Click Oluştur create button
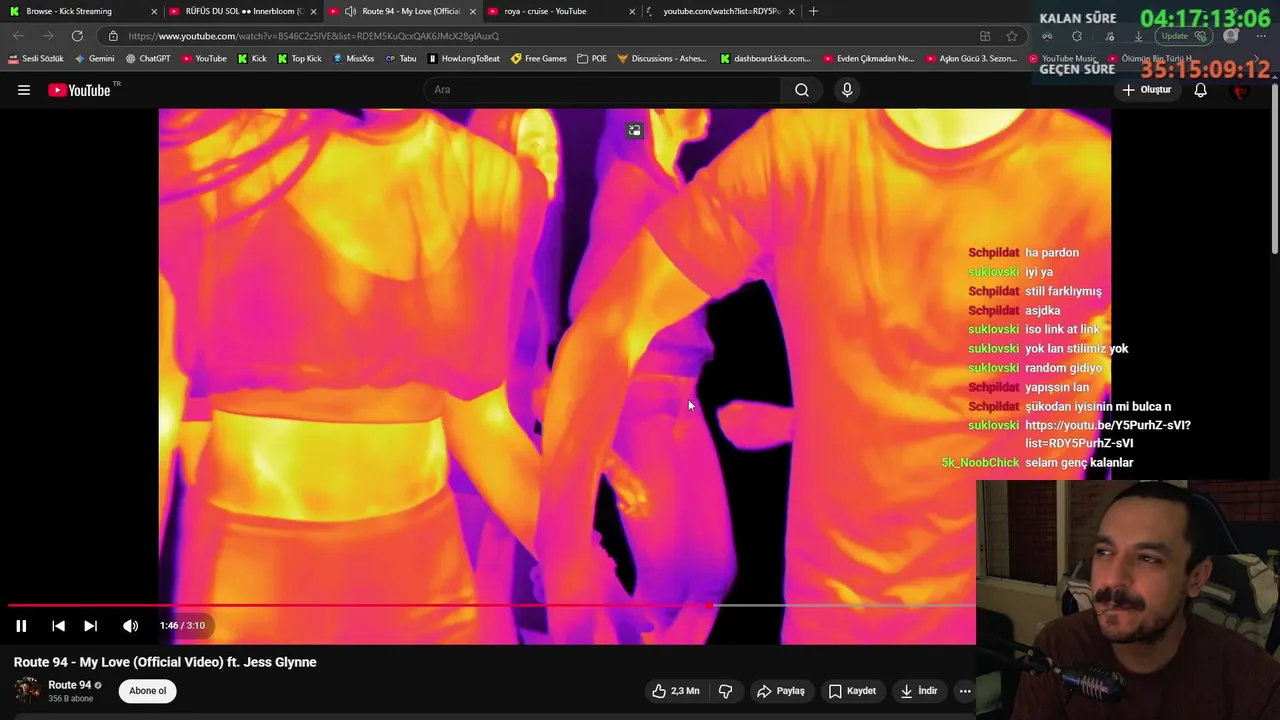1280x720 pixels. click(x=1146, y=90)
